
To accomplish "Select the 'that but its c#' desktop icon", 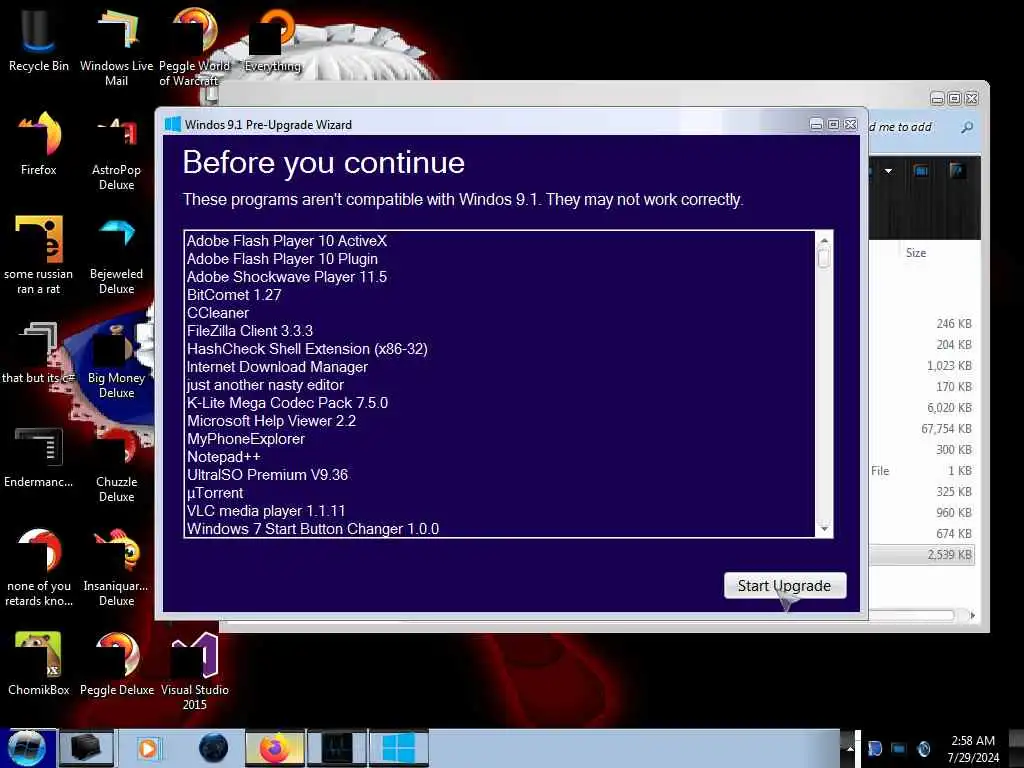I will (39, 351).
